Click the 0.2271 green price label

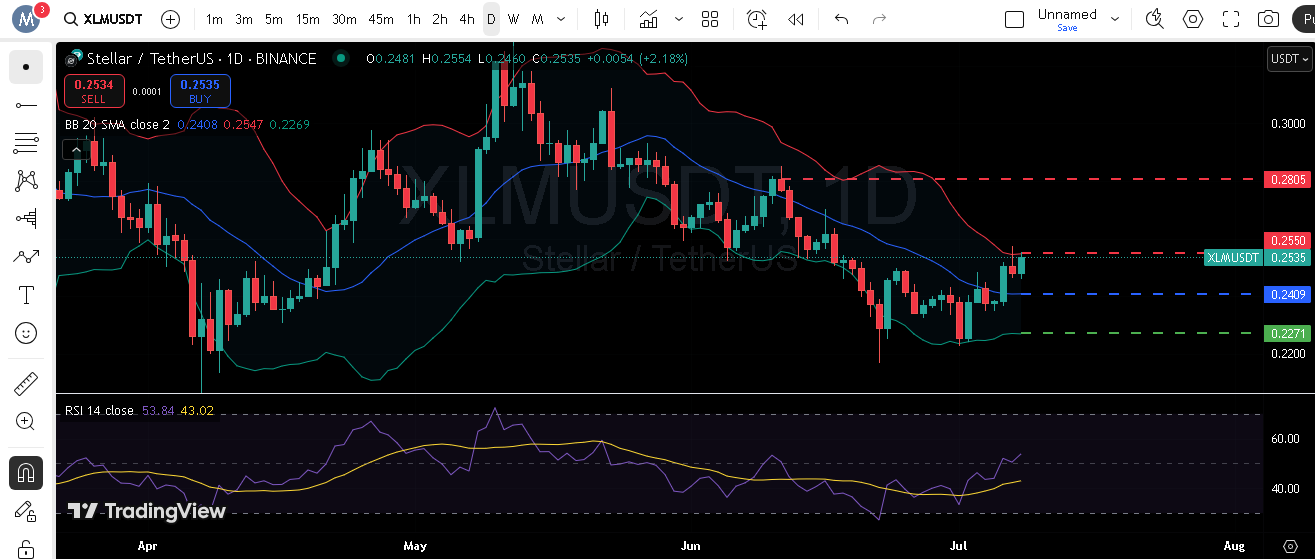pyautogui.click(x=1288, y=333)
